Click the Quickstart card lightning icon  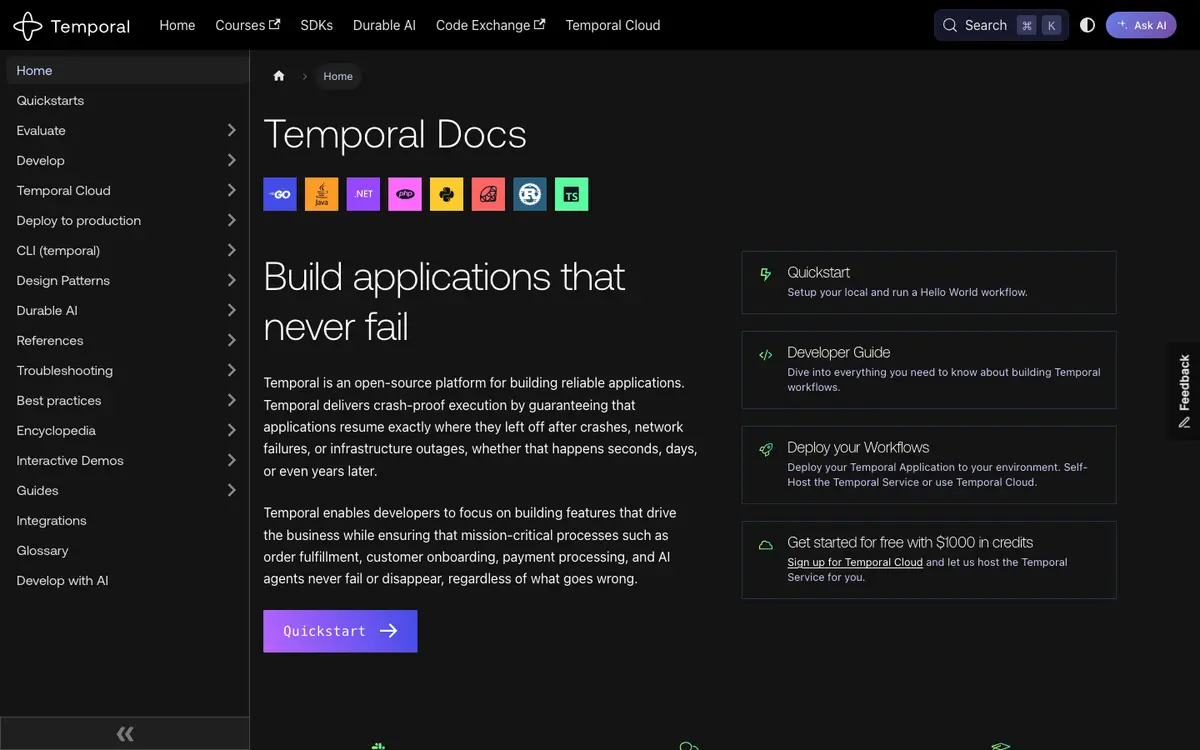766,273
